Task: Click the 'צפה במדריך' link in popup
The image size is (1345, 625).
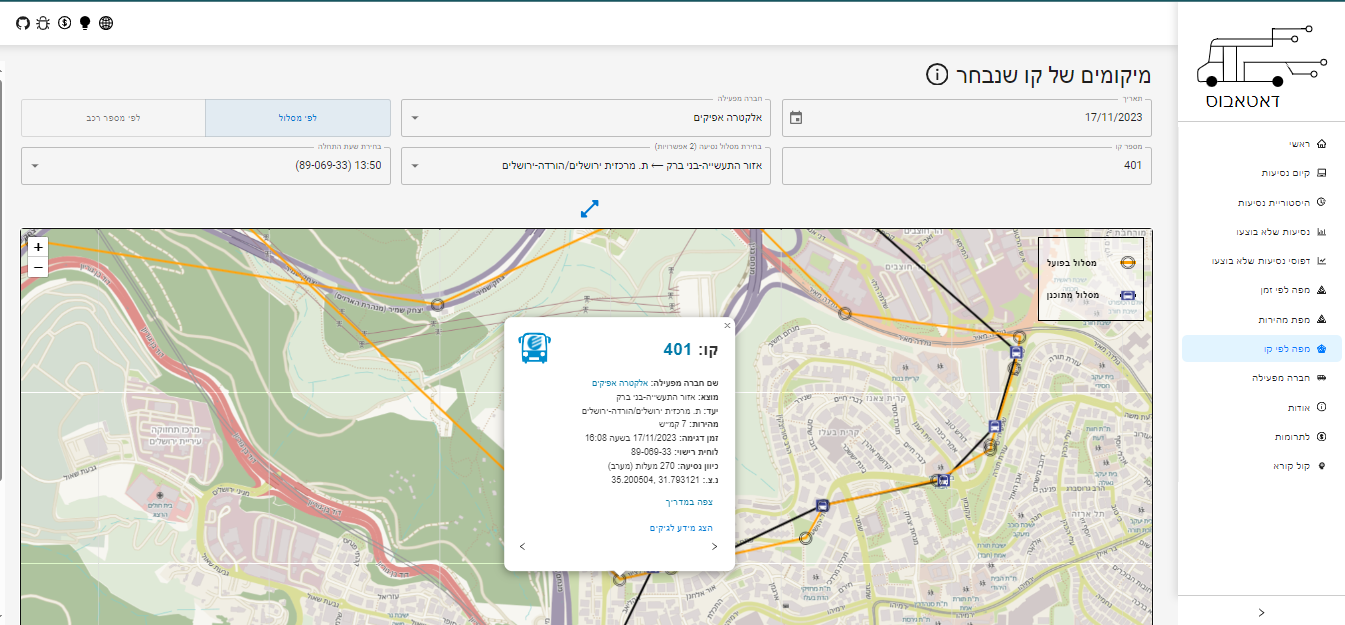Action: point(689,502)
